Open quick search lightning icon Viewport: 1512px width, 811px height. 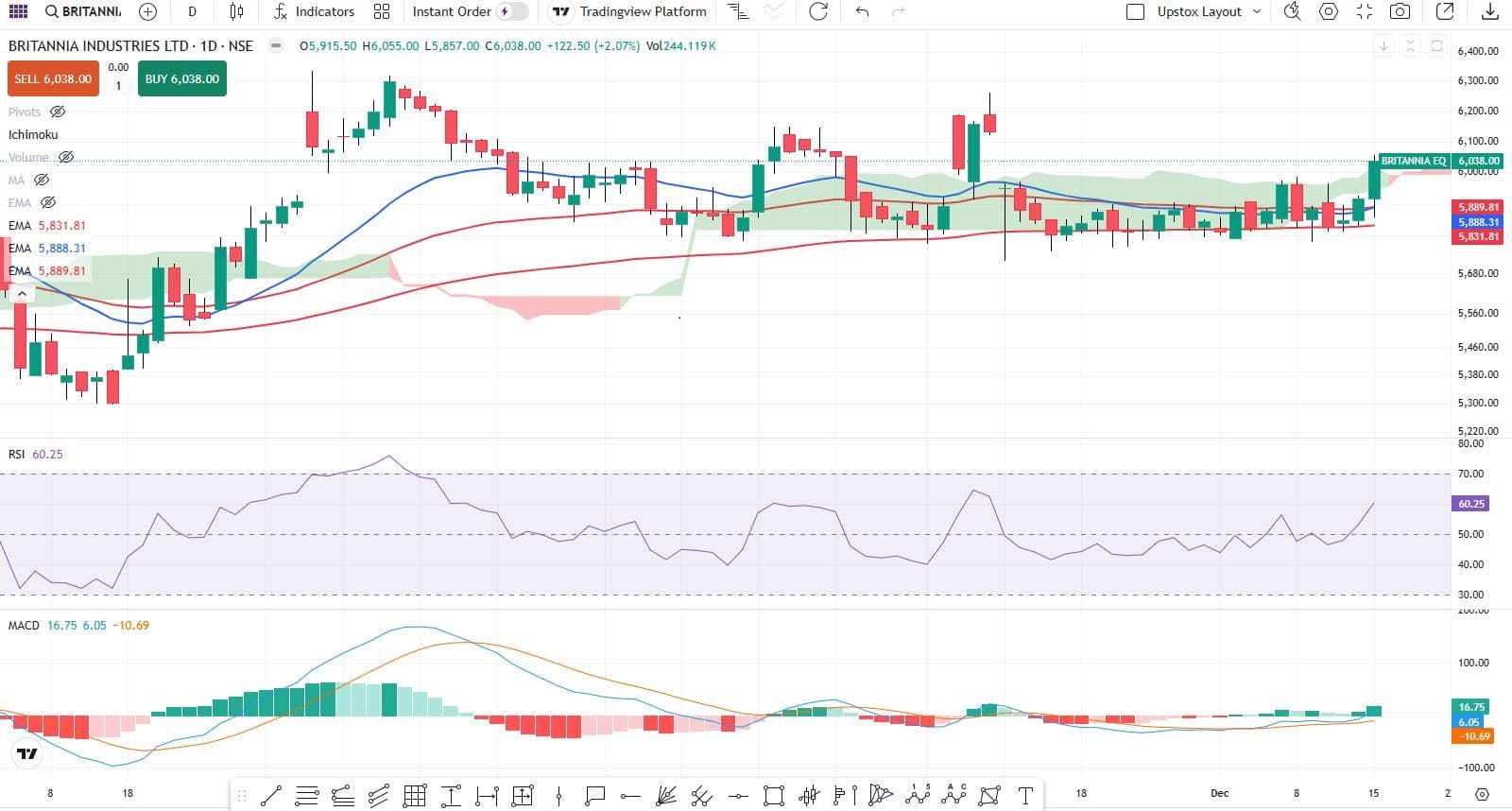1292,11
